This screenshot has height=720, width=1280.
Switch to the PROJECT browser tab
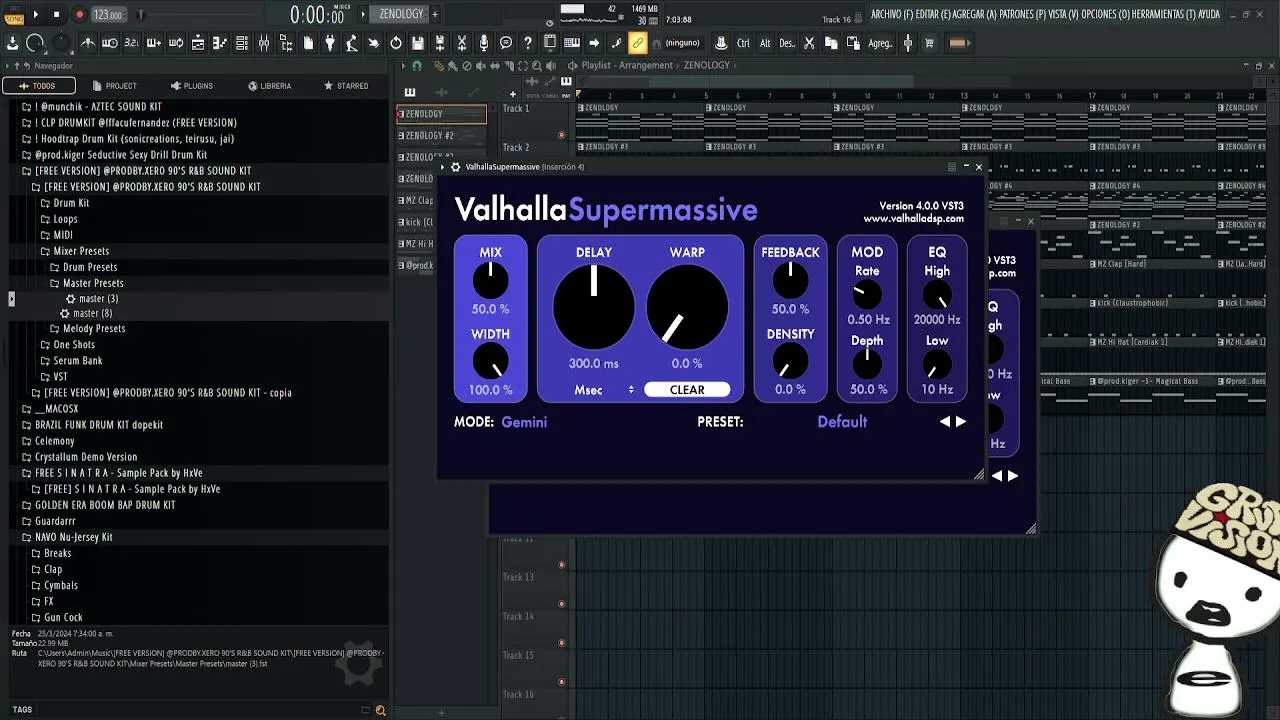click(x=114, y=86)
